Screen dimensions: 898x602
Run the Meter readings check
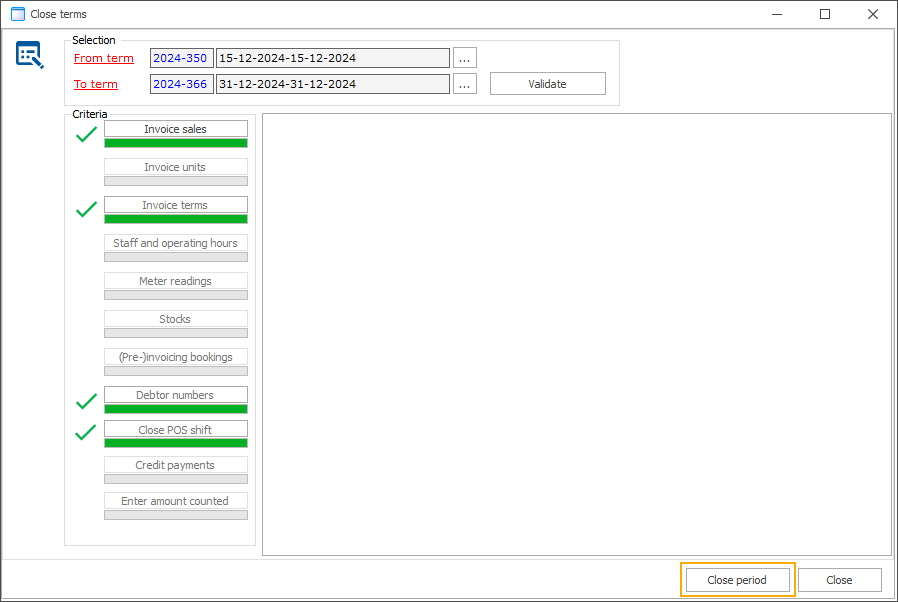click(175, 280)
